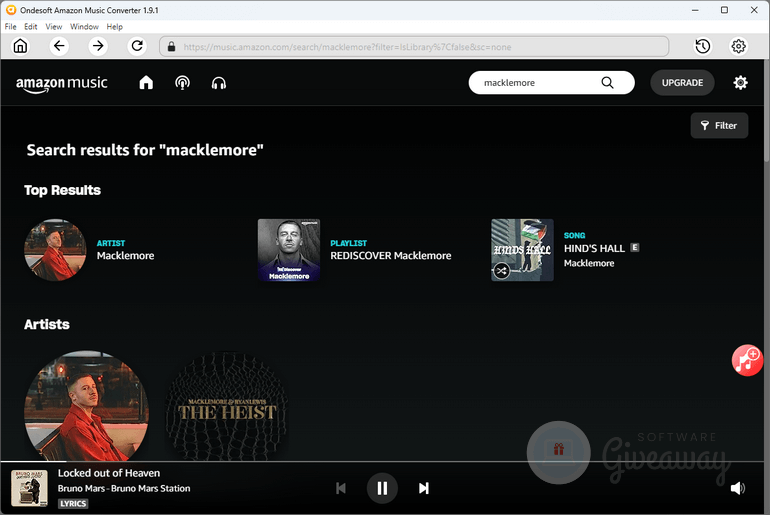Open REDISCOVER Macklemore playlist cover
Screen dimensions: 770x515
click(x=289, y=250)
